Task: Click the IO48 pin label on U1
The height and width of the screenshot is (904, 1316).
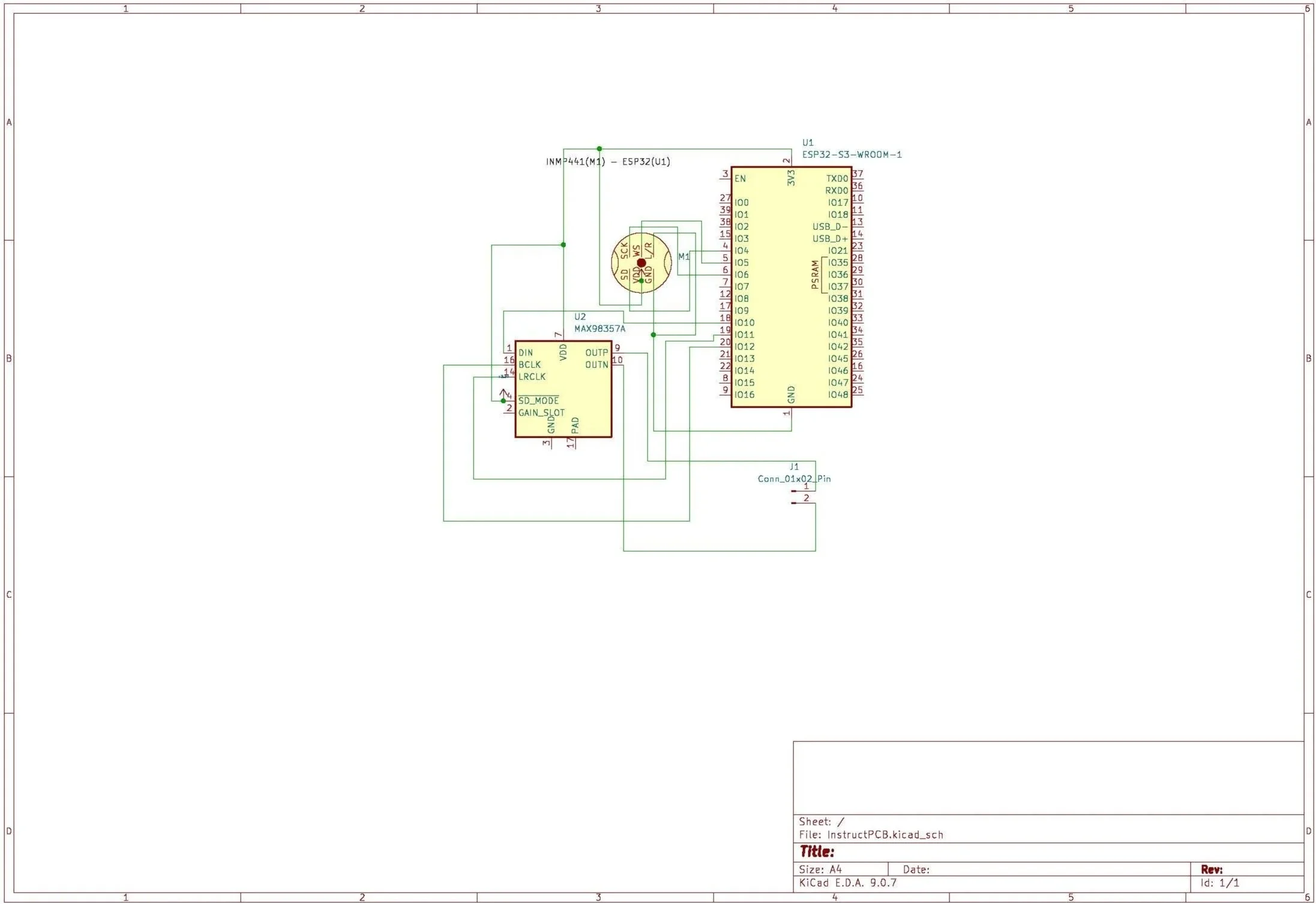Action: click(838, 395)
